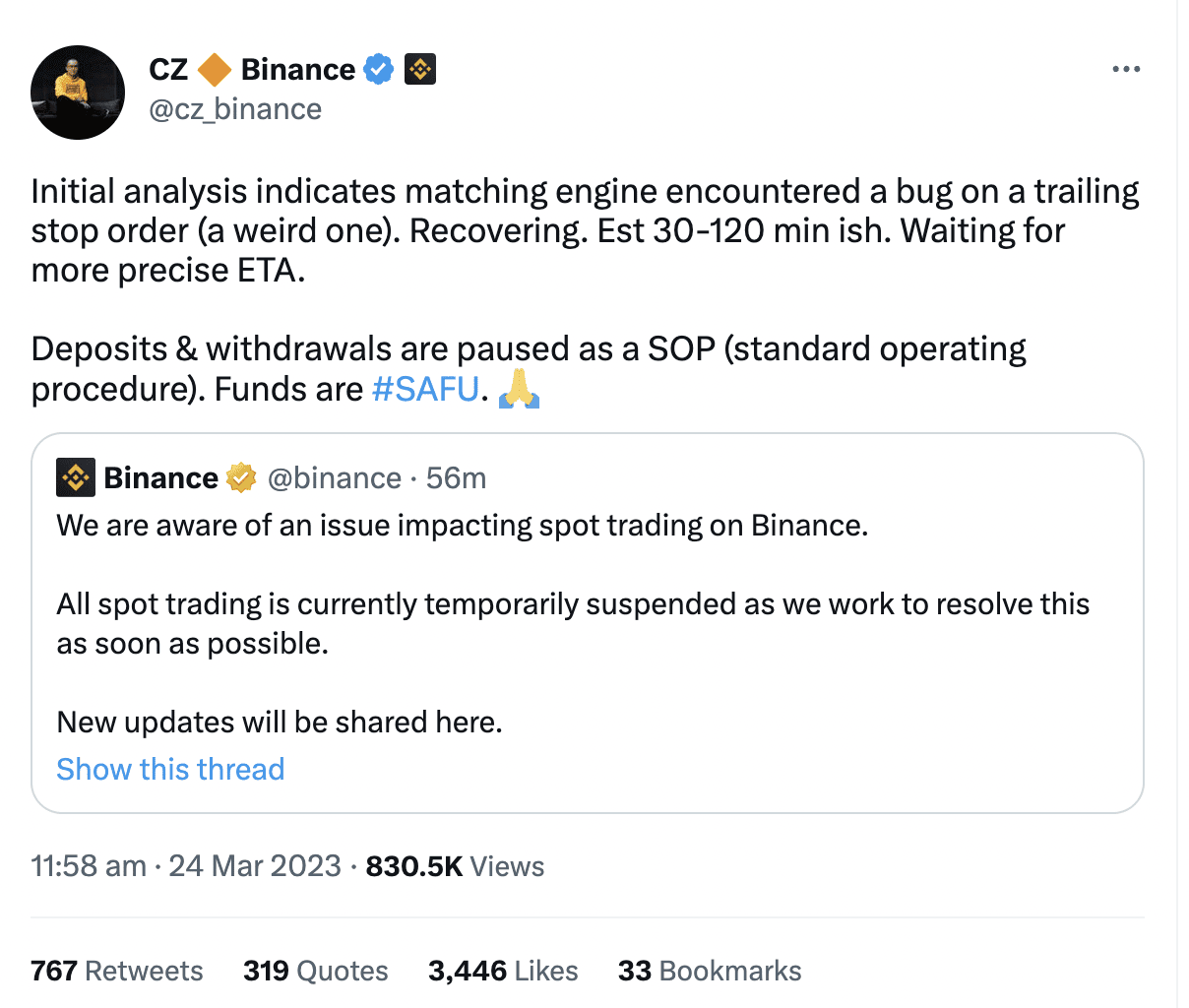Screen dimensions: 1189x1008
Task: Click the blue verified badge next to CZ
Action: (379, 69)
